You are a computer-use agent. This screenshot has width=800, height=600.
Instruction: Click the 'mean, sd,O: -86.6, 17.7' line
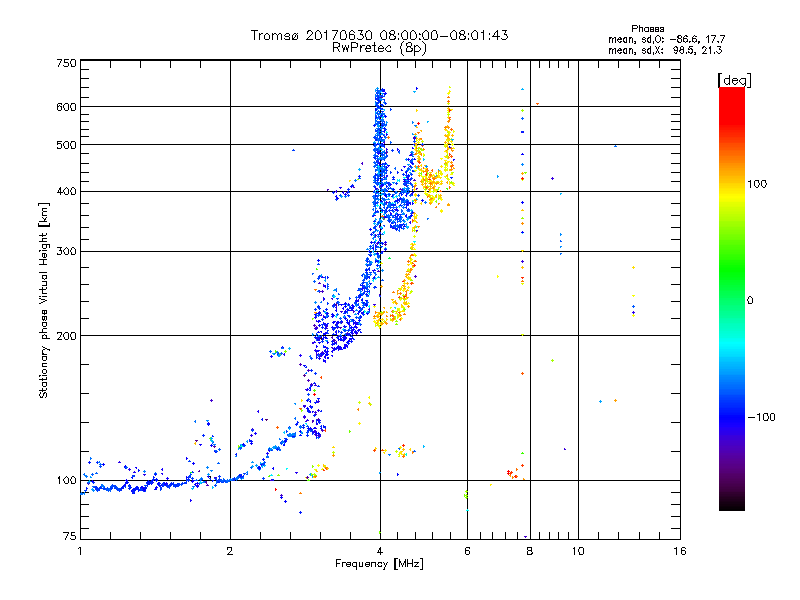[666, 40]
